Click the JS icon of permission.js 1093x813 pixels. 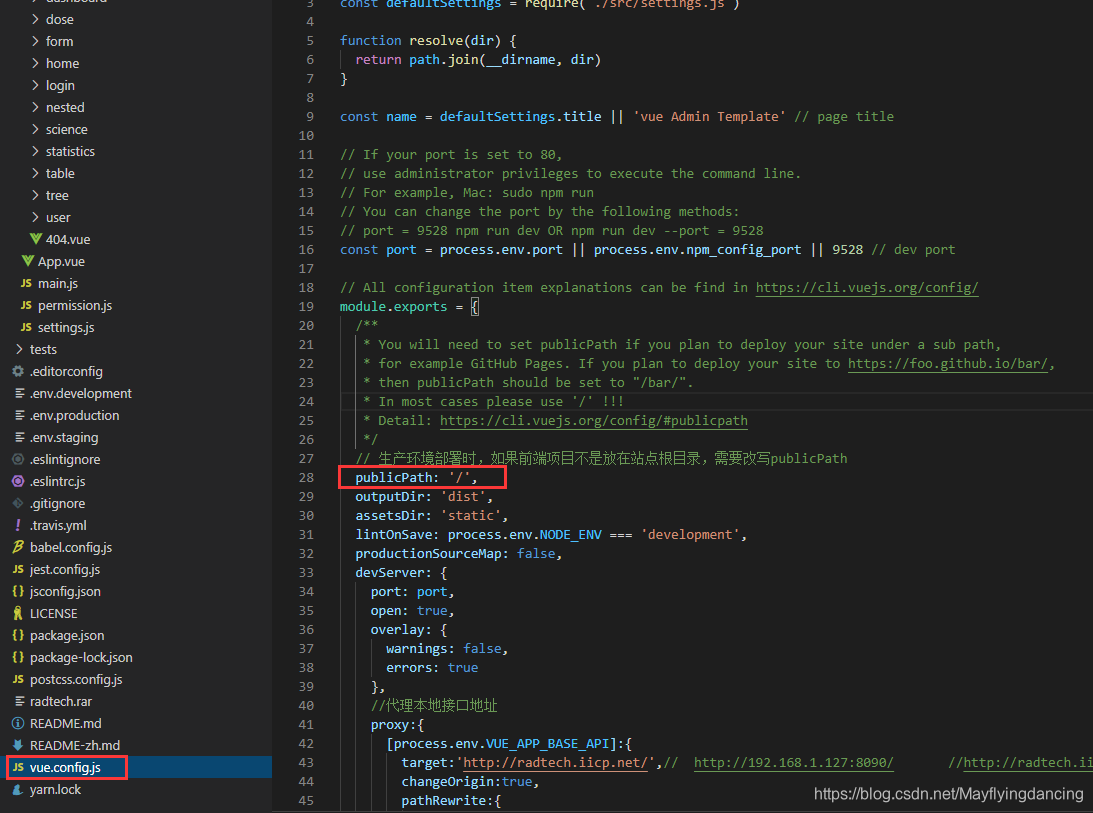[26, 305]
